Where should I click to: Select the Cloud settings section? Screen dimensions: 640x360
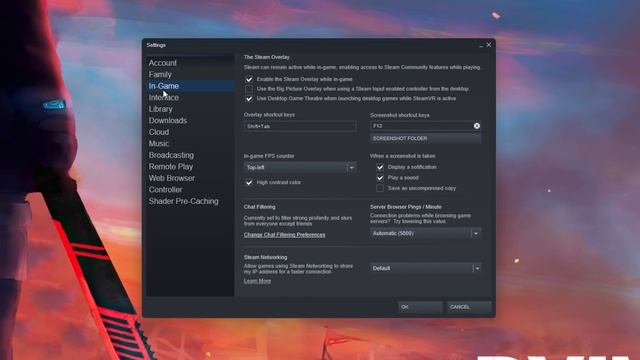pyautogui.click(x=159, y=132)
